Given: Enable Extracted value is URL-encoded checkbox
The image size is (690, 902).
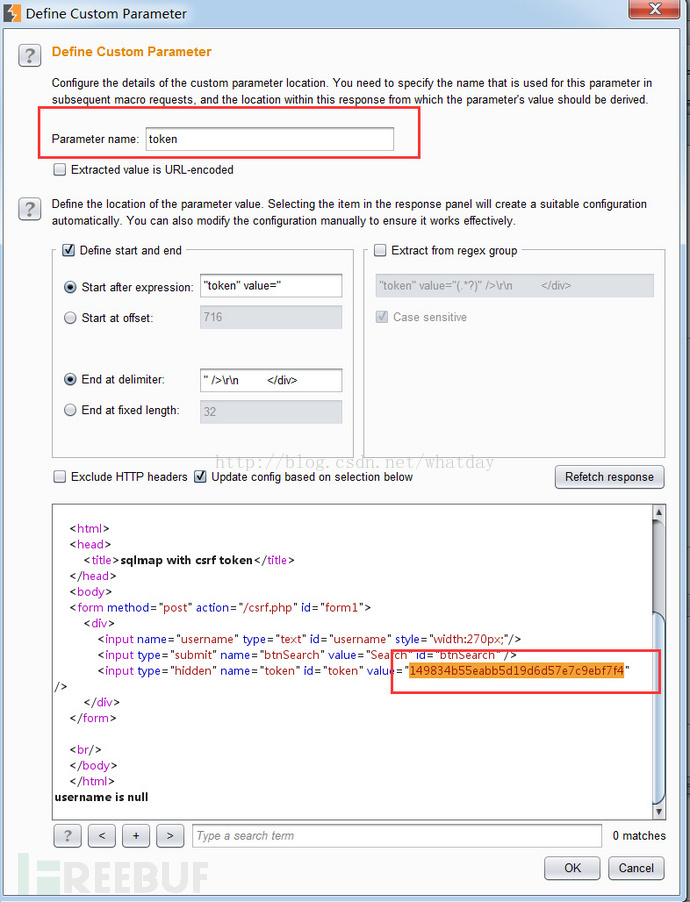Looking at the screenshot, I should (x=59, y=170).
